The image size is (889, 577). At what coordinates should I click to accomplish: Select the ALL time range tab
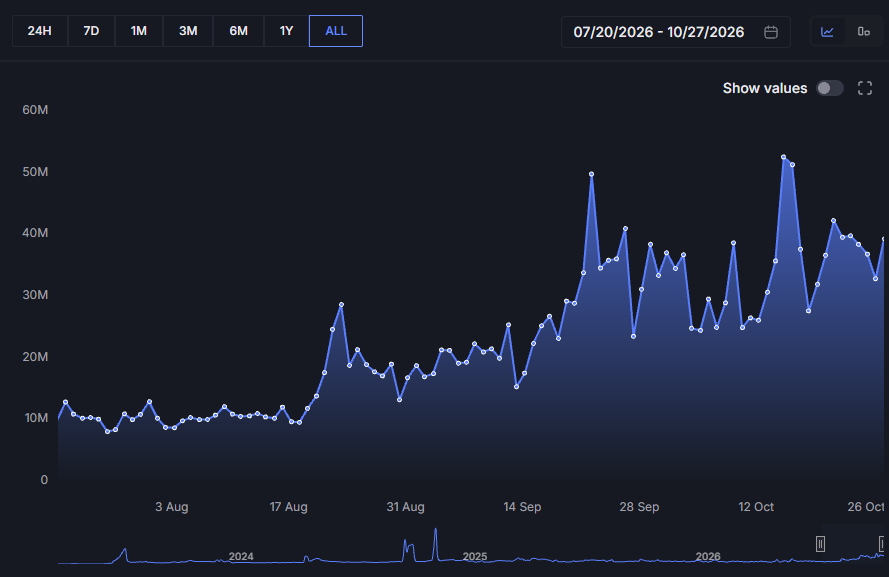pos(336,31)
